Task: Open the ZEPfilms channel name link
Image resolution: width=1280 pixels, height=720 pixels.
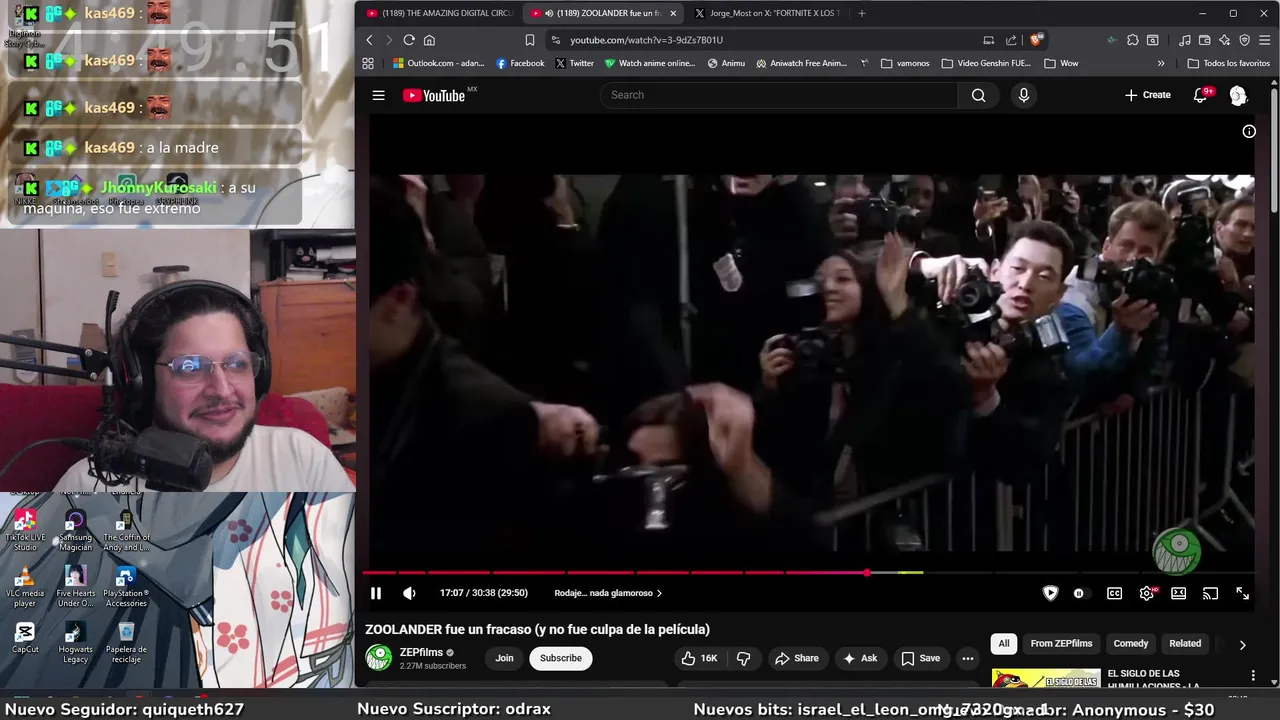Action: (421, 652)
